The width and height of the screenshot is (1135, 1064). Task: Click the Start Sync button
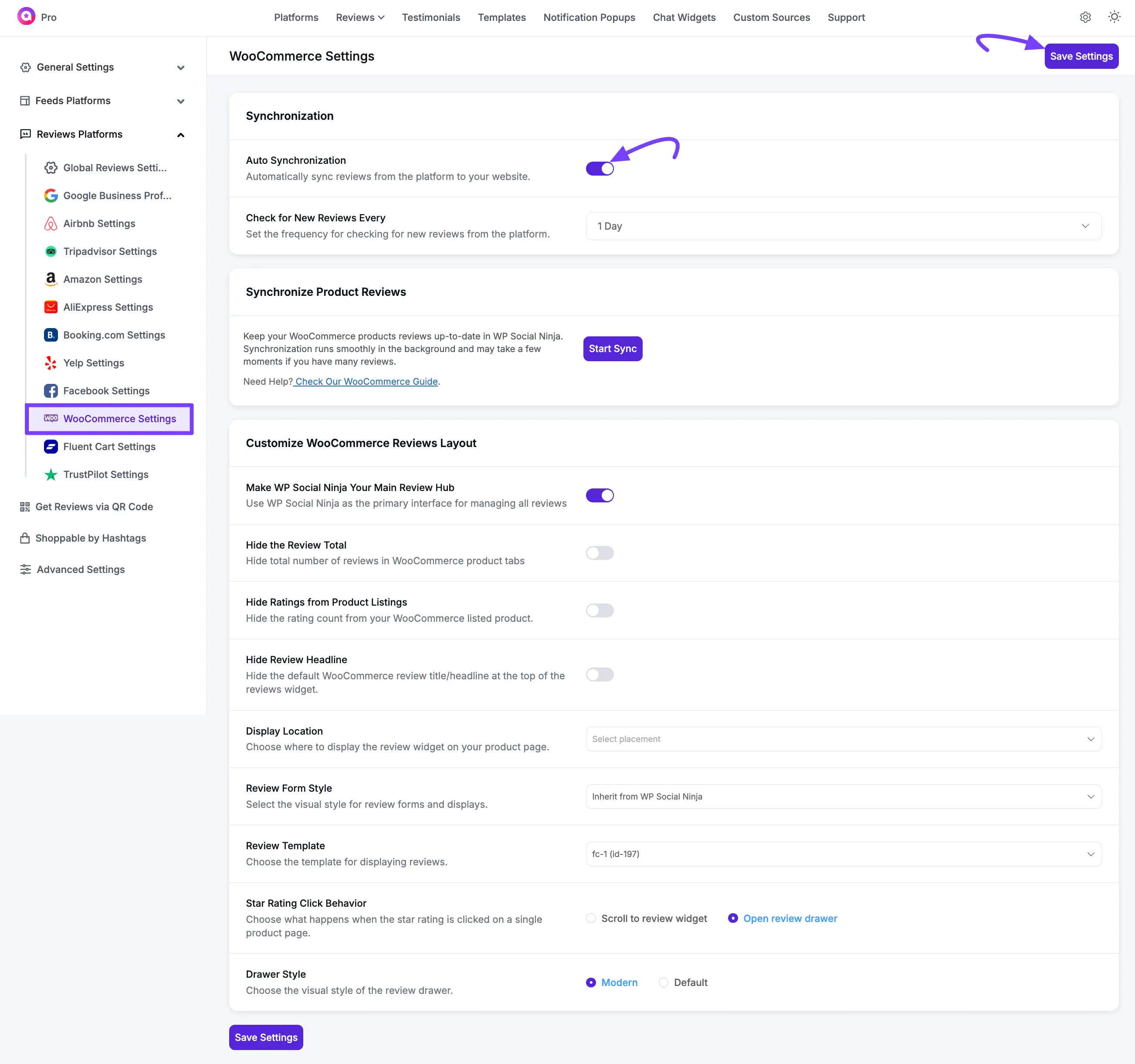[x=613, y=348]
